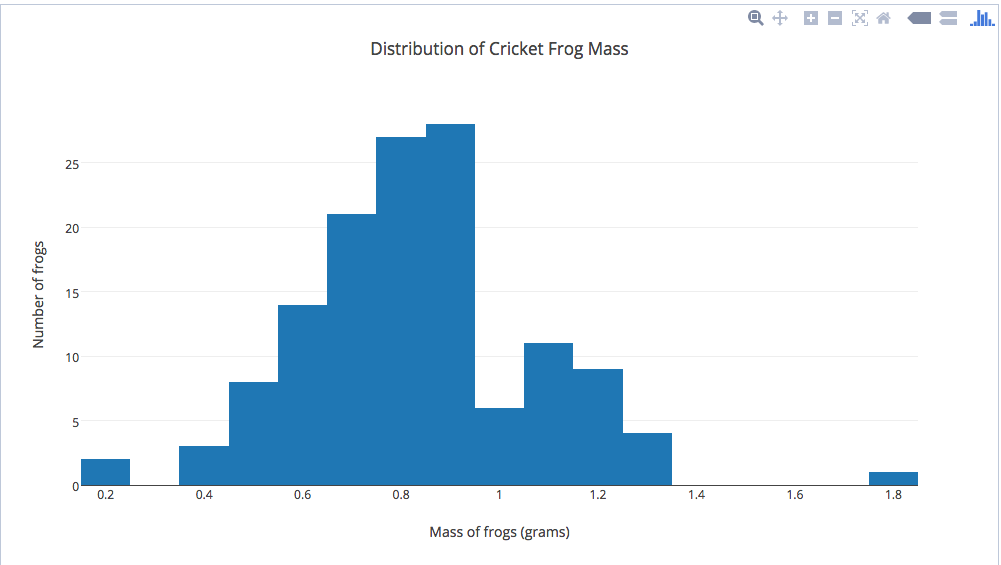Click the y-axis tick label 25
1001x565 pixels.
tap(72, 164)
